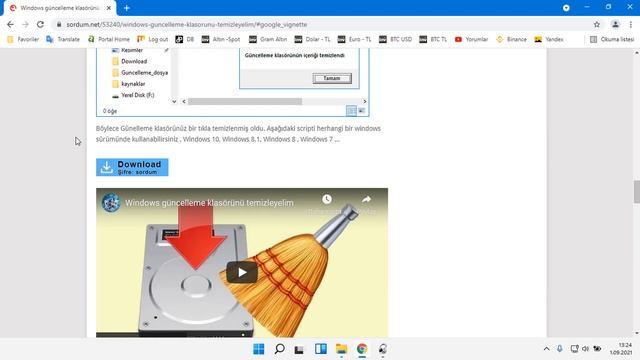This screenshot has width=640, height=360.
Task: Open the Altın -Spot bookmark
Action: [221, 39]
